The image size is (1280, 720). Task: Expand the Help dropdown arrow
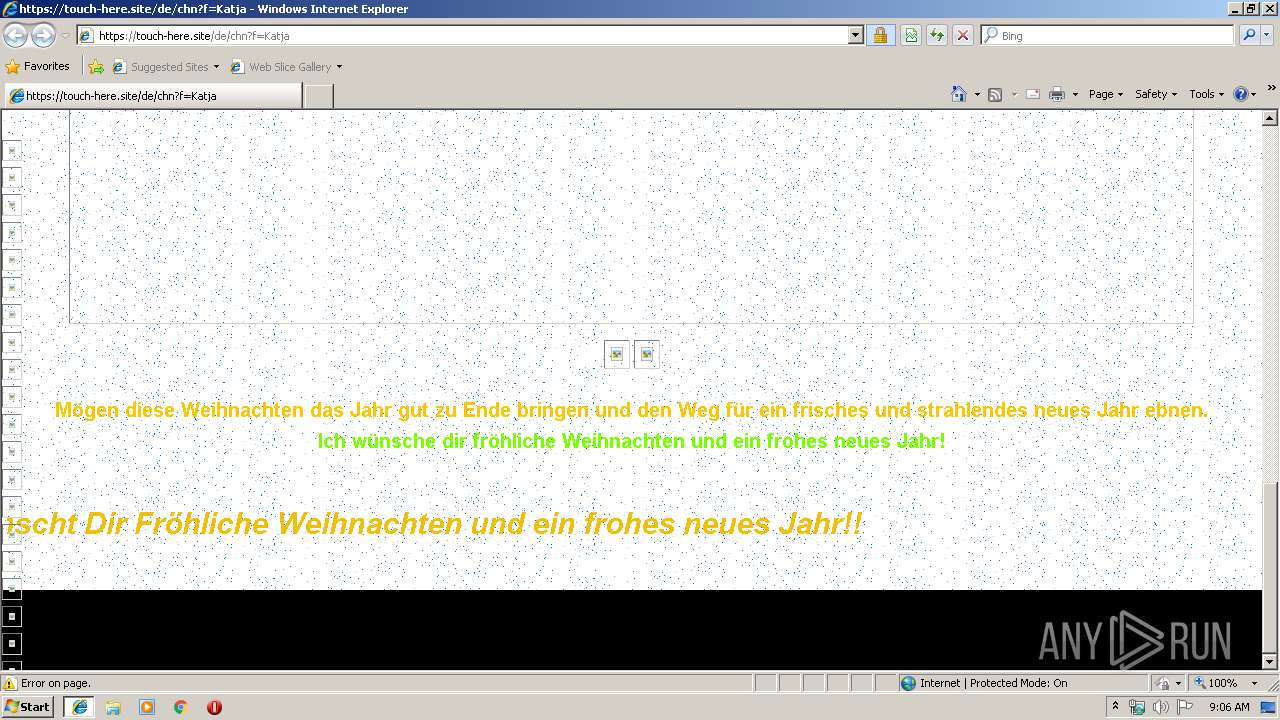1254,94
